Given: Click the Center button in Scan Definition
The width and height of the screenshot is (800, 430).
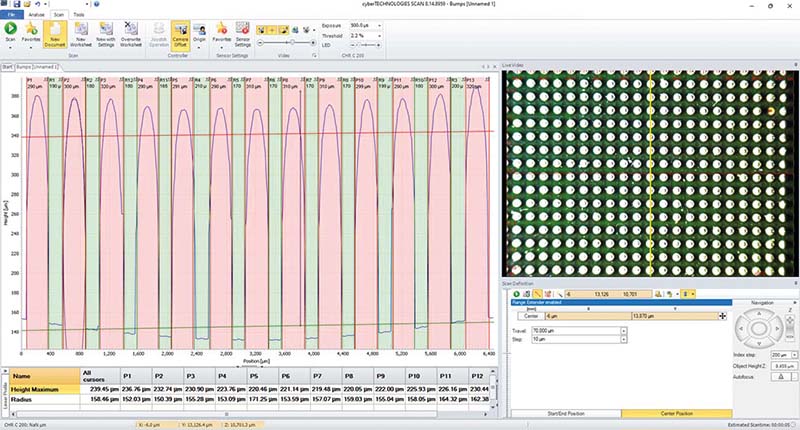Looking at the screenshot, I should click(531, 316).
